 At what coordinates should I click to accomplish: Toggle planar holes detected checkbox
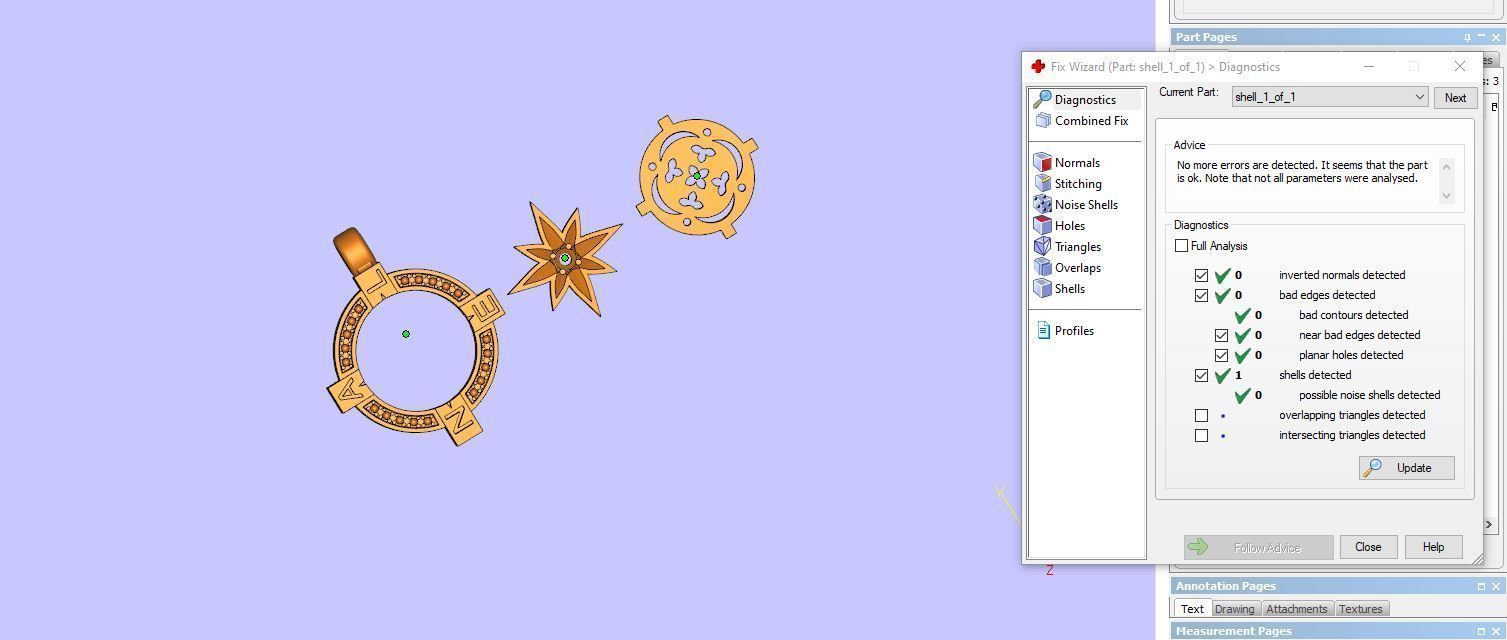[x=1221, y=355]
